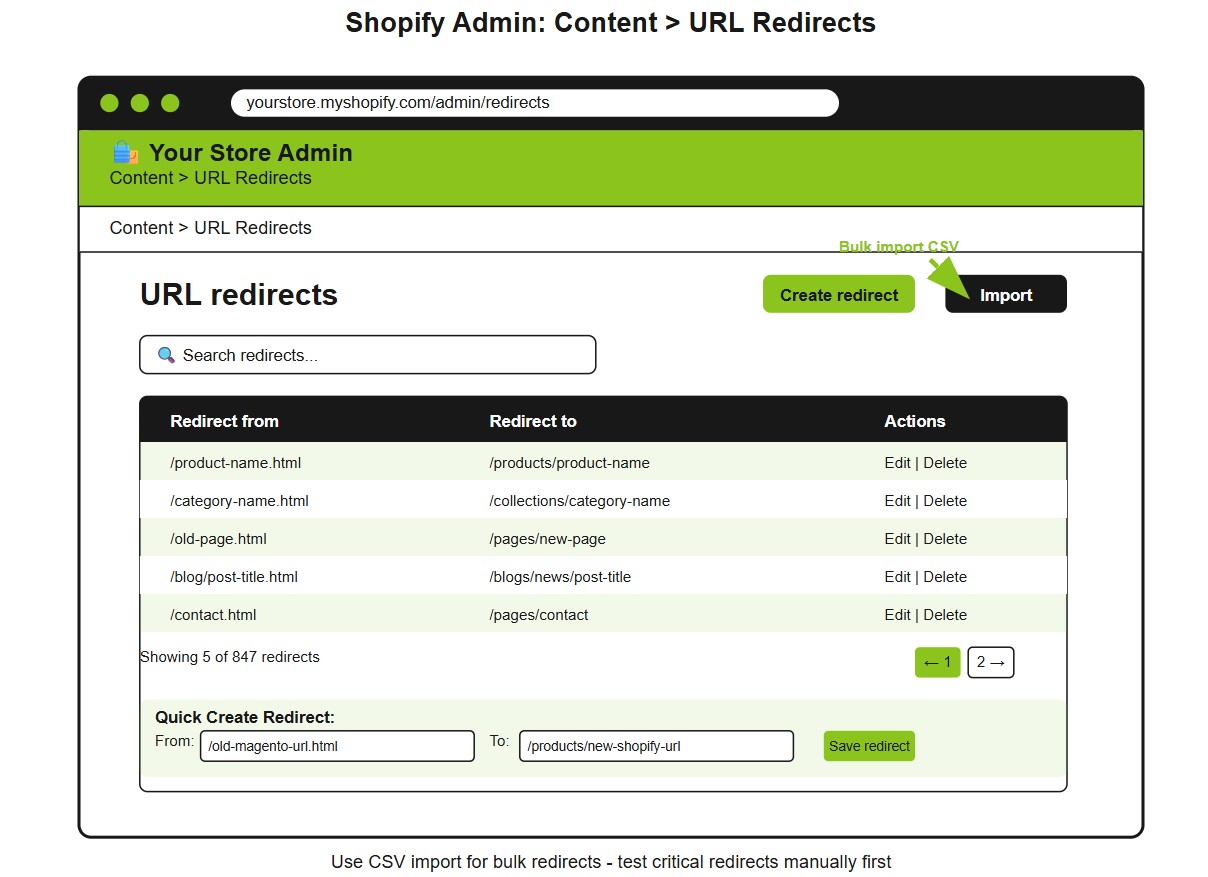Screen dimensions: 1208x877
Task: Open the Import CSV button
Action: pyautogui.click(x=1006, y=294)
